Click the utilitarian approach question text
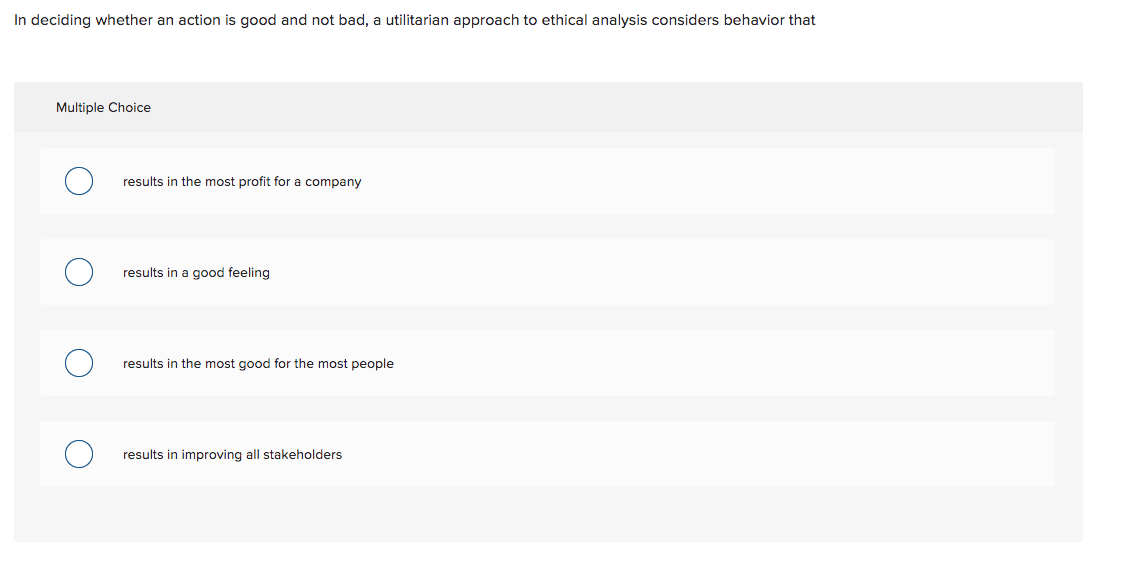Screen dimensions: 1134x579 tap(413, 19)
